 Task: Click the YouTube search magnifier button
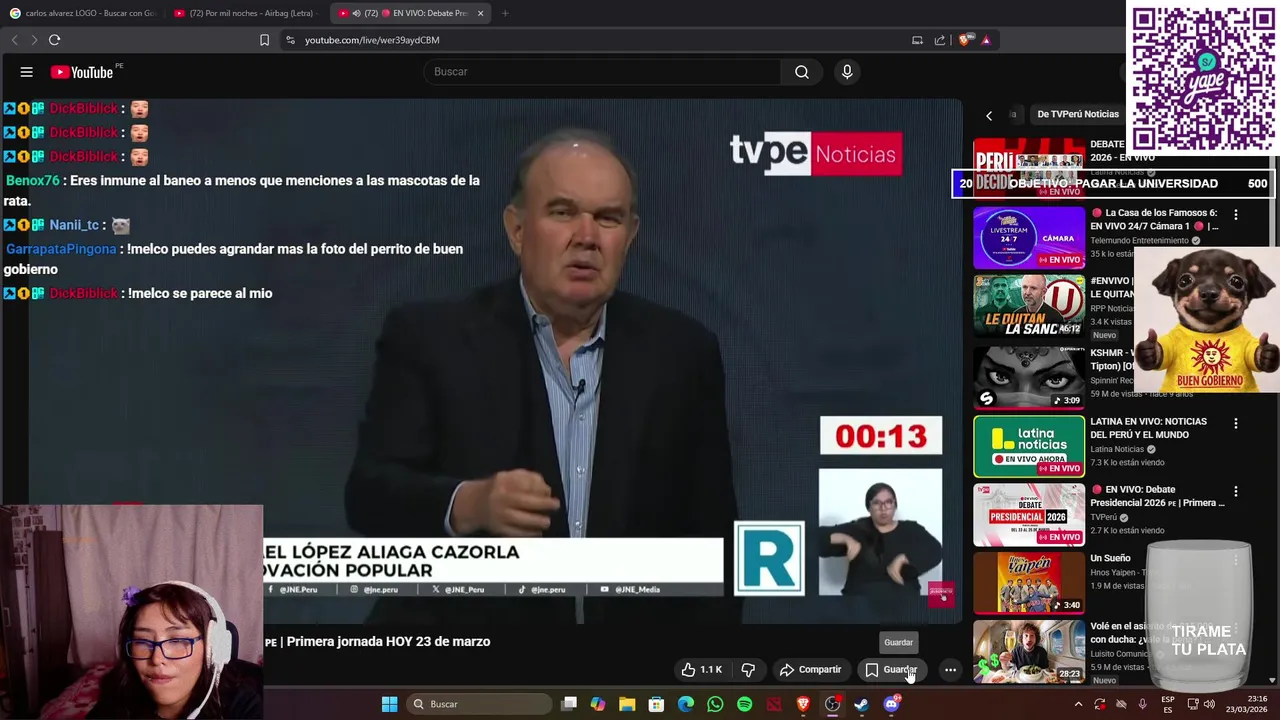(x=802, y=72)
